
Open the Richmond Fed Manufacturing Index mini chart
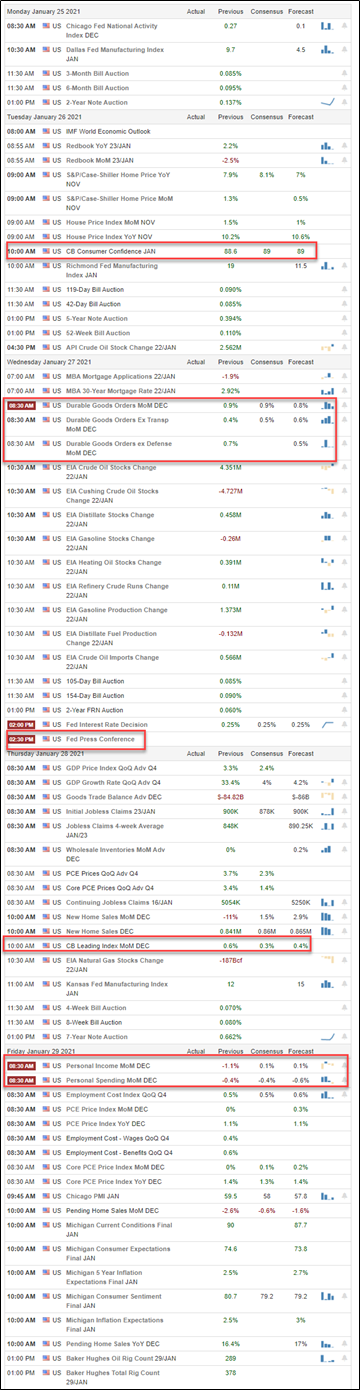[328, 266]
